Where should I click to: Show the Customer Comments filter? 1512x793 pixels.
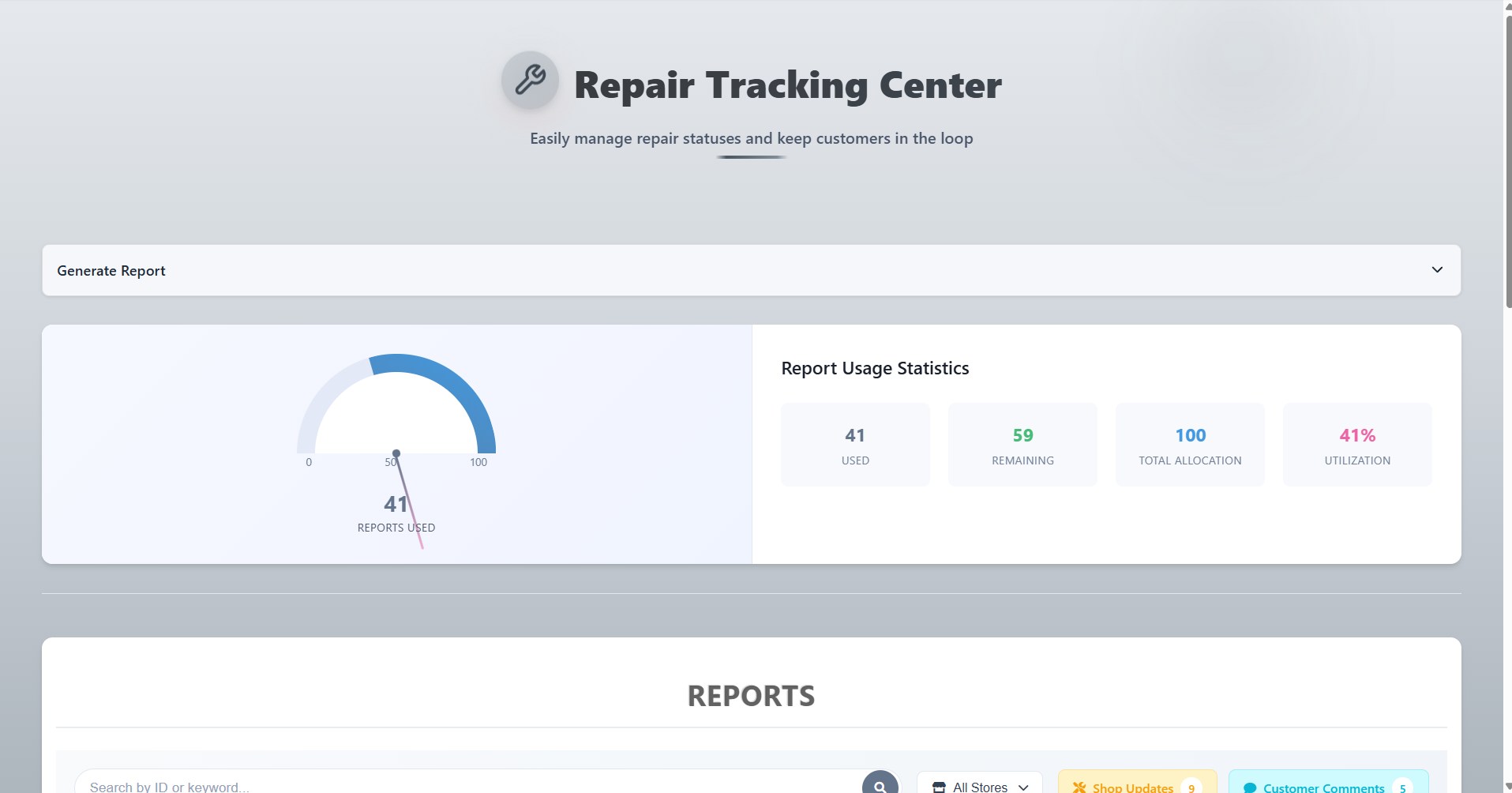coord(1323,786)
